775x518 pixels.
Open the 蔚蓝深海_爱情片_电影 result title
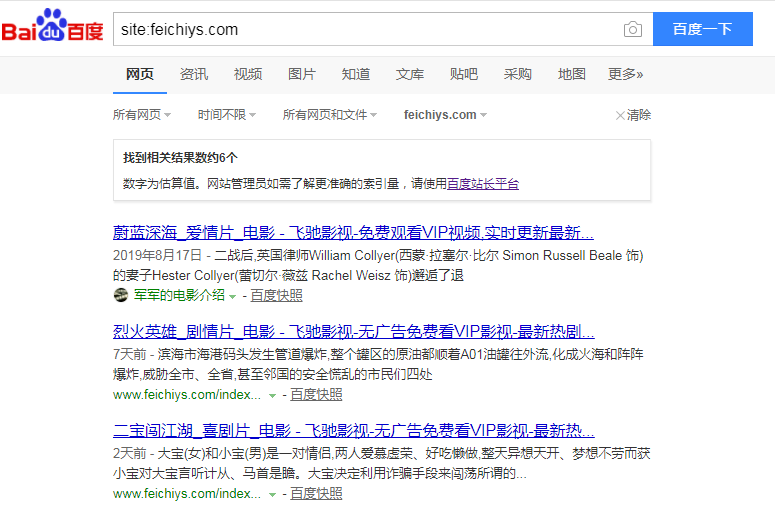point(353,232)
